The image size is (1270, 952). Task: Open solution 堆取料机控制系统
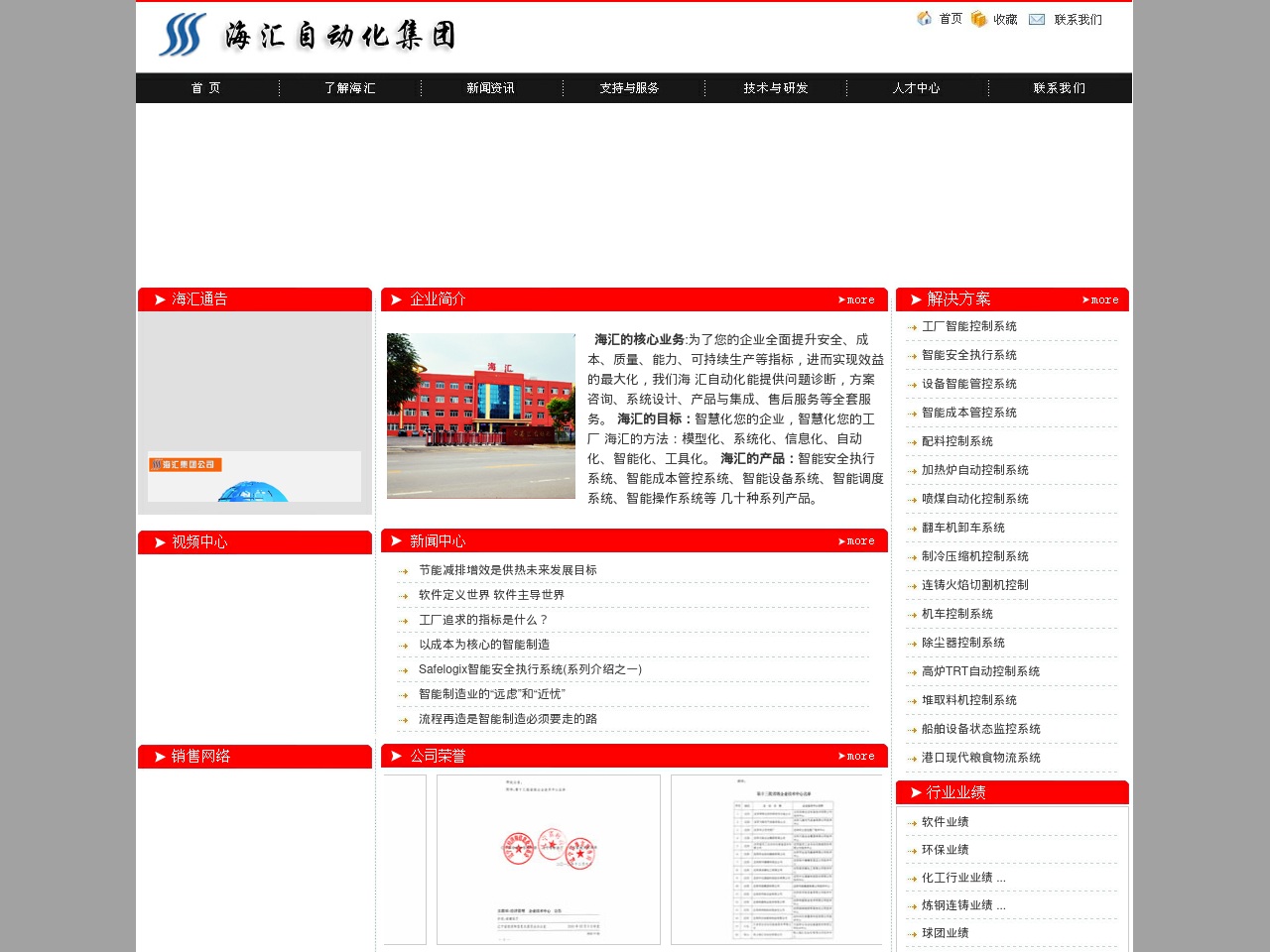pos(969,700)
